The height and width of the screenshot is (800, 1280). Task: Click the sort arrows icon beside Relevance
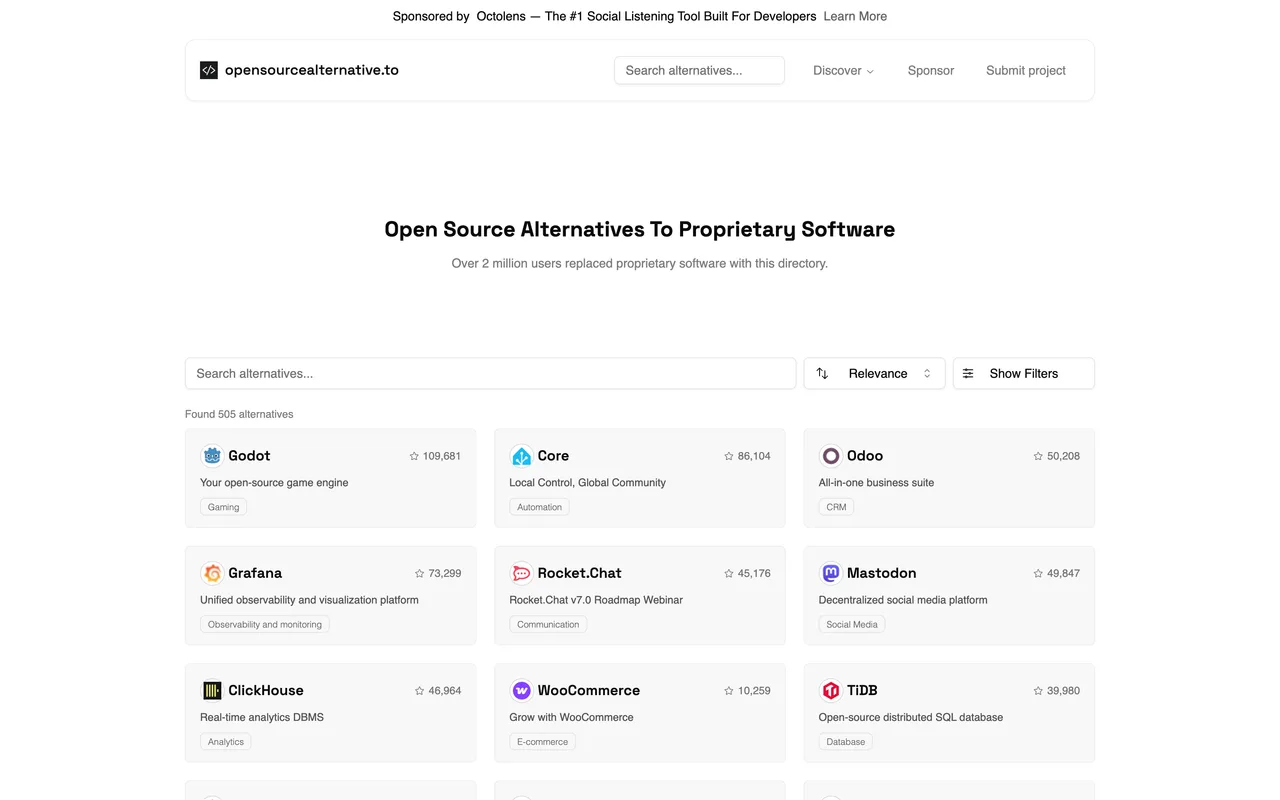pos(822,373)
